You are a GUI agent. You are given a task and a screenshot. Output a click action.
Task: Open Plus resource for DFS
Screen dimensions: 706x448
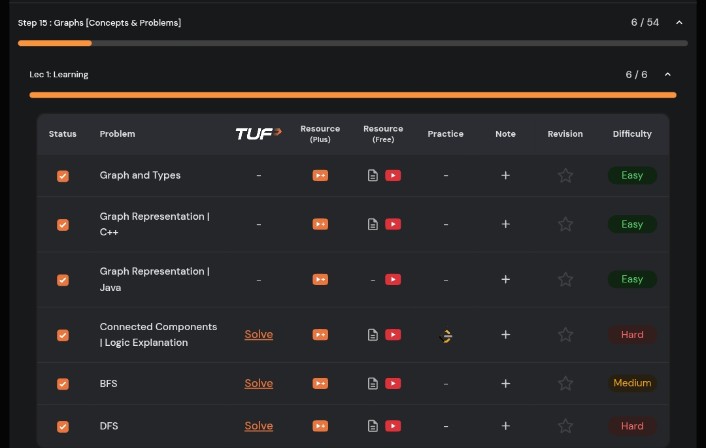coord(320,425)
